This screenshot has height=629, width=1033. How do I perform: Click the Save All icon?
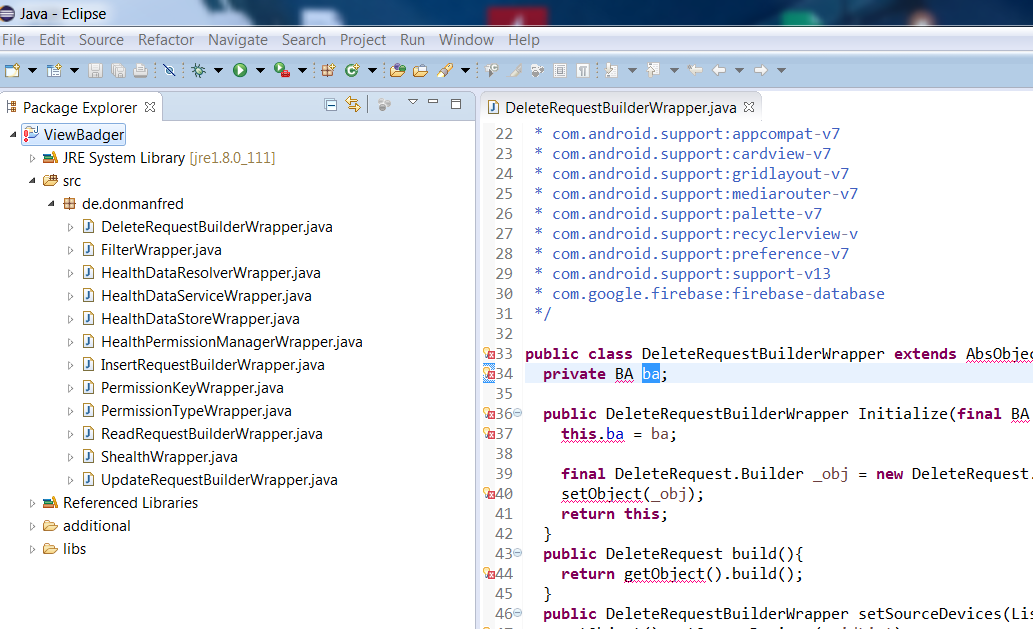[119, 70]
